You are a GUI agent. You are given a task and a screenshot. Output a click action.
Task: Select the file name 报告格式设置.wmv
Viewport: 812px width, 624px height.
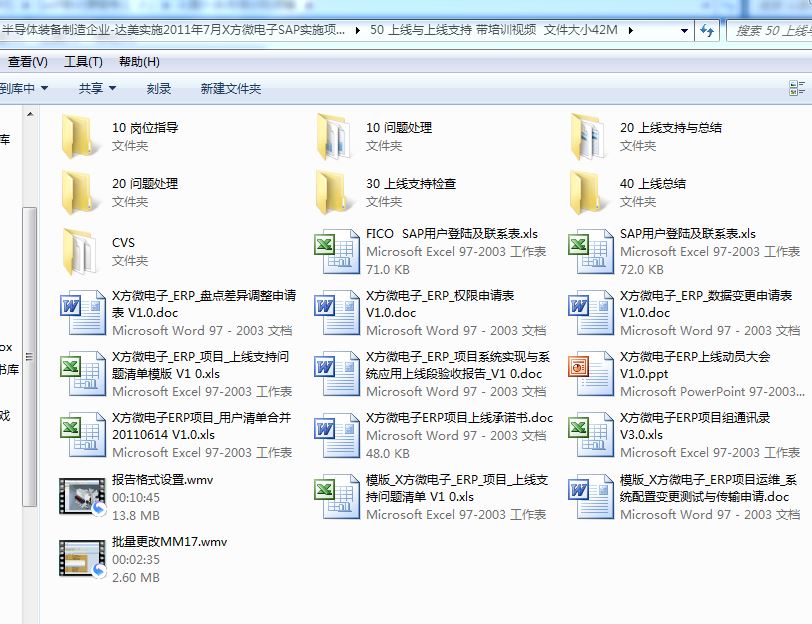pyautogui.click(x=163, y=480)
